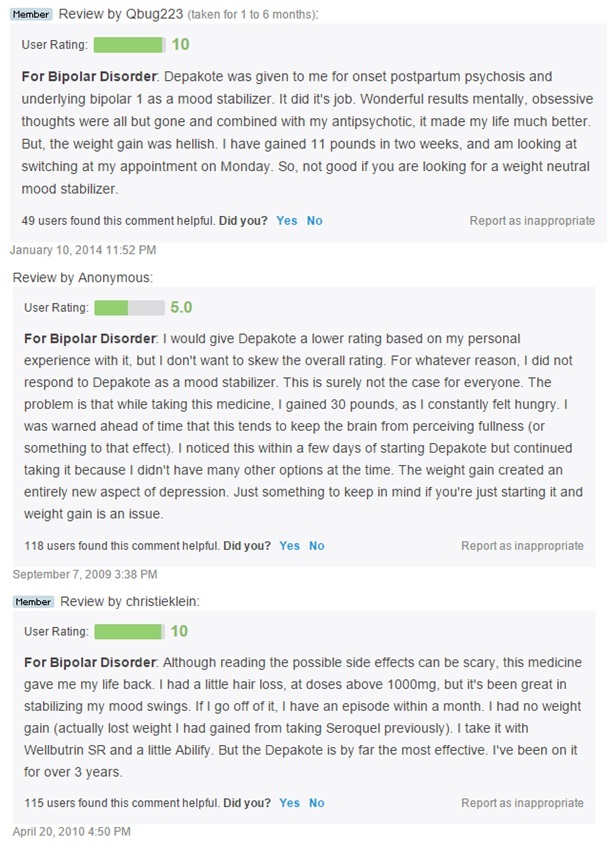The image size is (612, 854).
Task: Report christieklein's review as inappropriate
Action: point(522,803)
